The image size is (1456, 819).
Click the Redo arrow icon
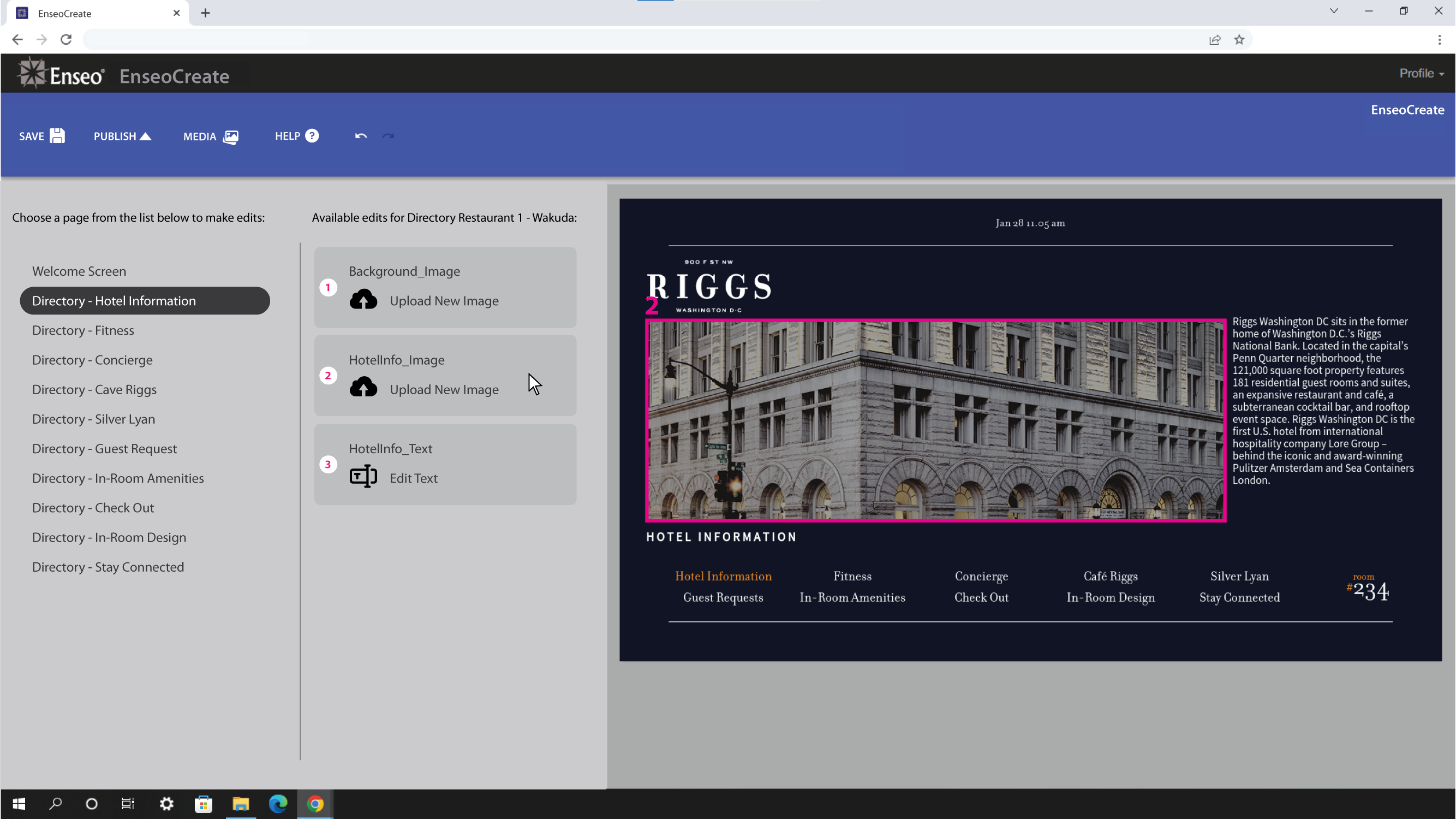point(389,136)
